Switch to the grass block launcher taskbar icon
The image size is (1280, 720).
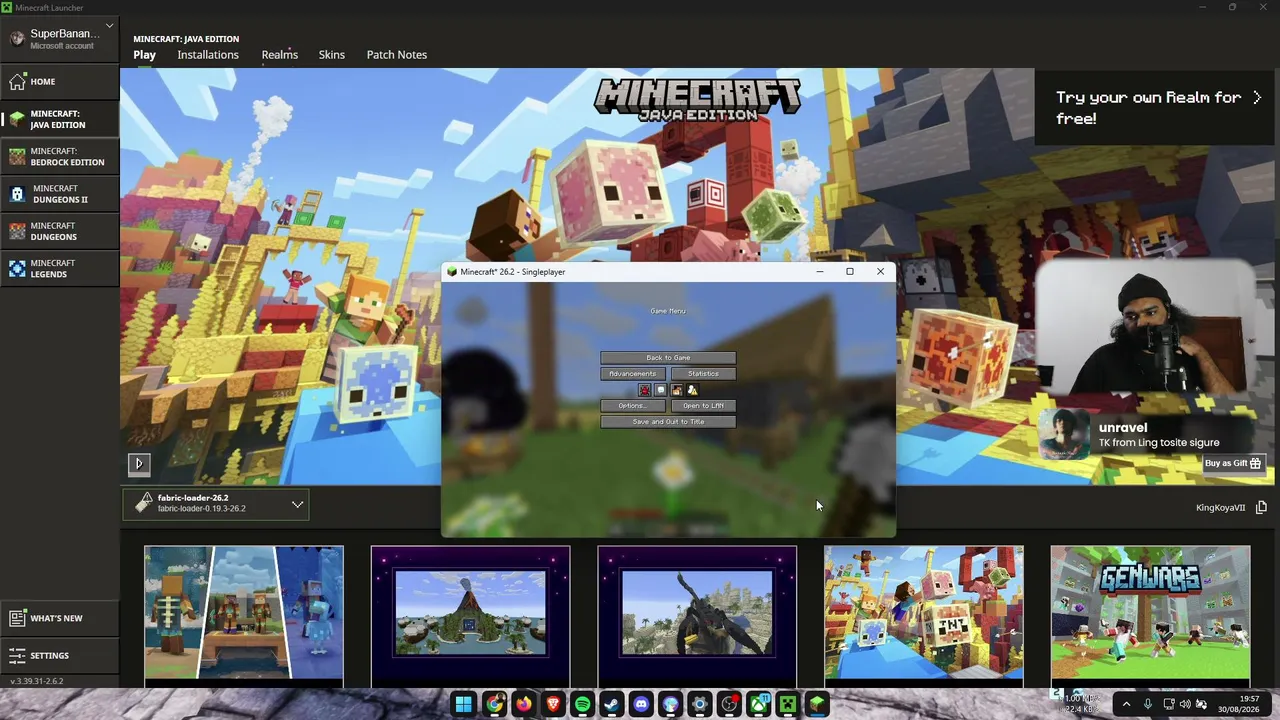[817, 704]
